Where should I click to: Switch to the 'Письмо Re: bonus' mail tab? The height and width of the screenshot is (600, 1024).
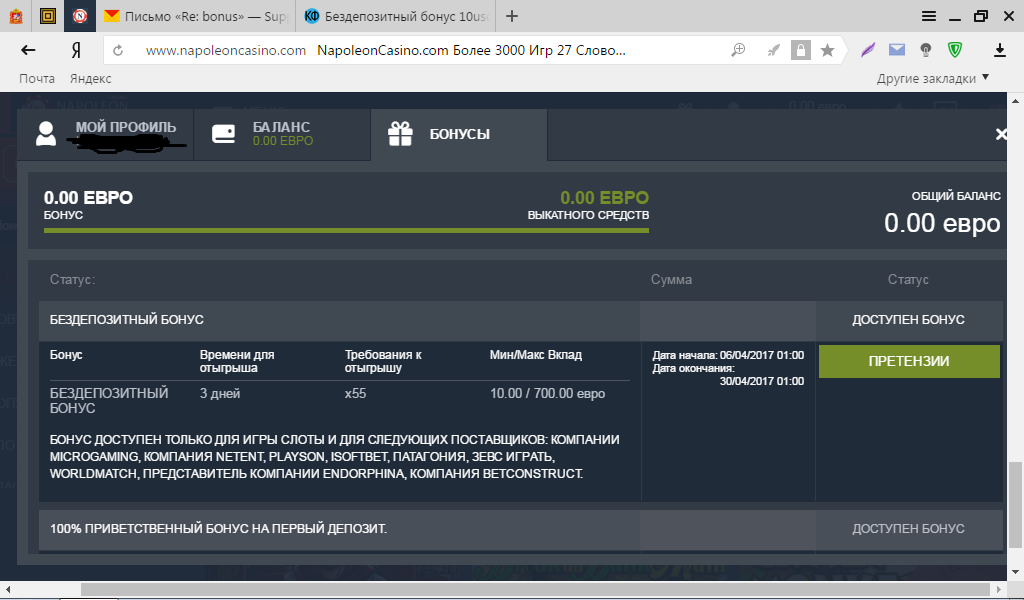pyautogui.click(x=196, y=16)
